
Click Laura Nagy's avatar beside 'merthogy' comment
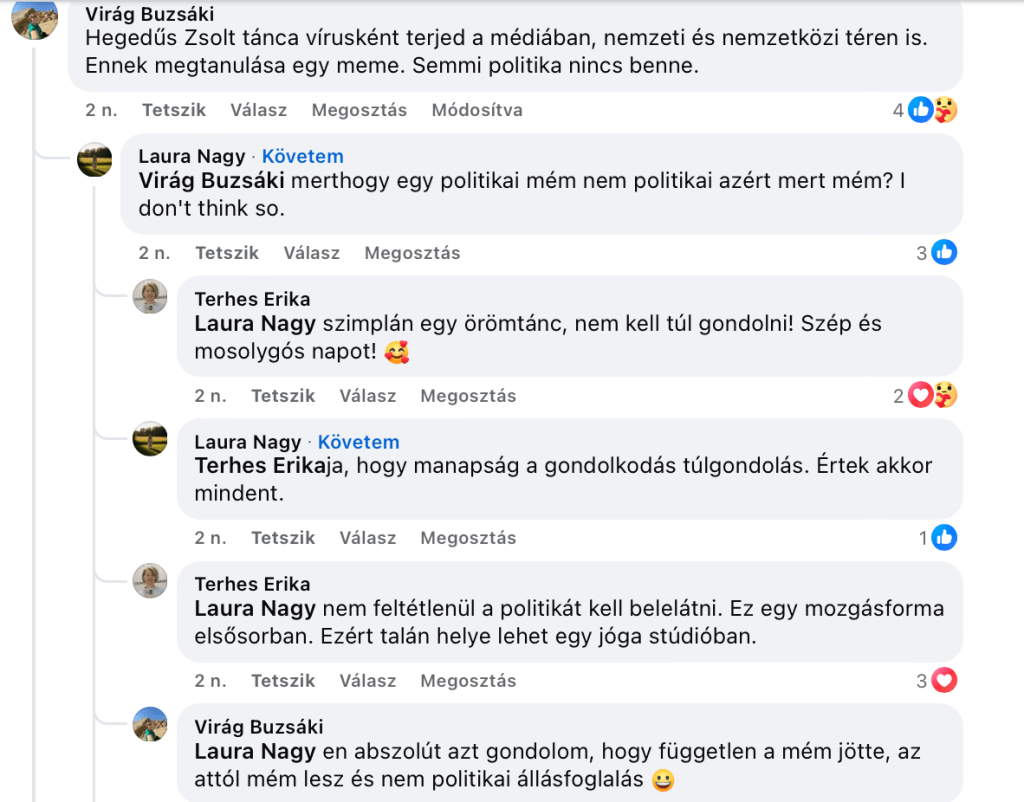click(95, 159)
